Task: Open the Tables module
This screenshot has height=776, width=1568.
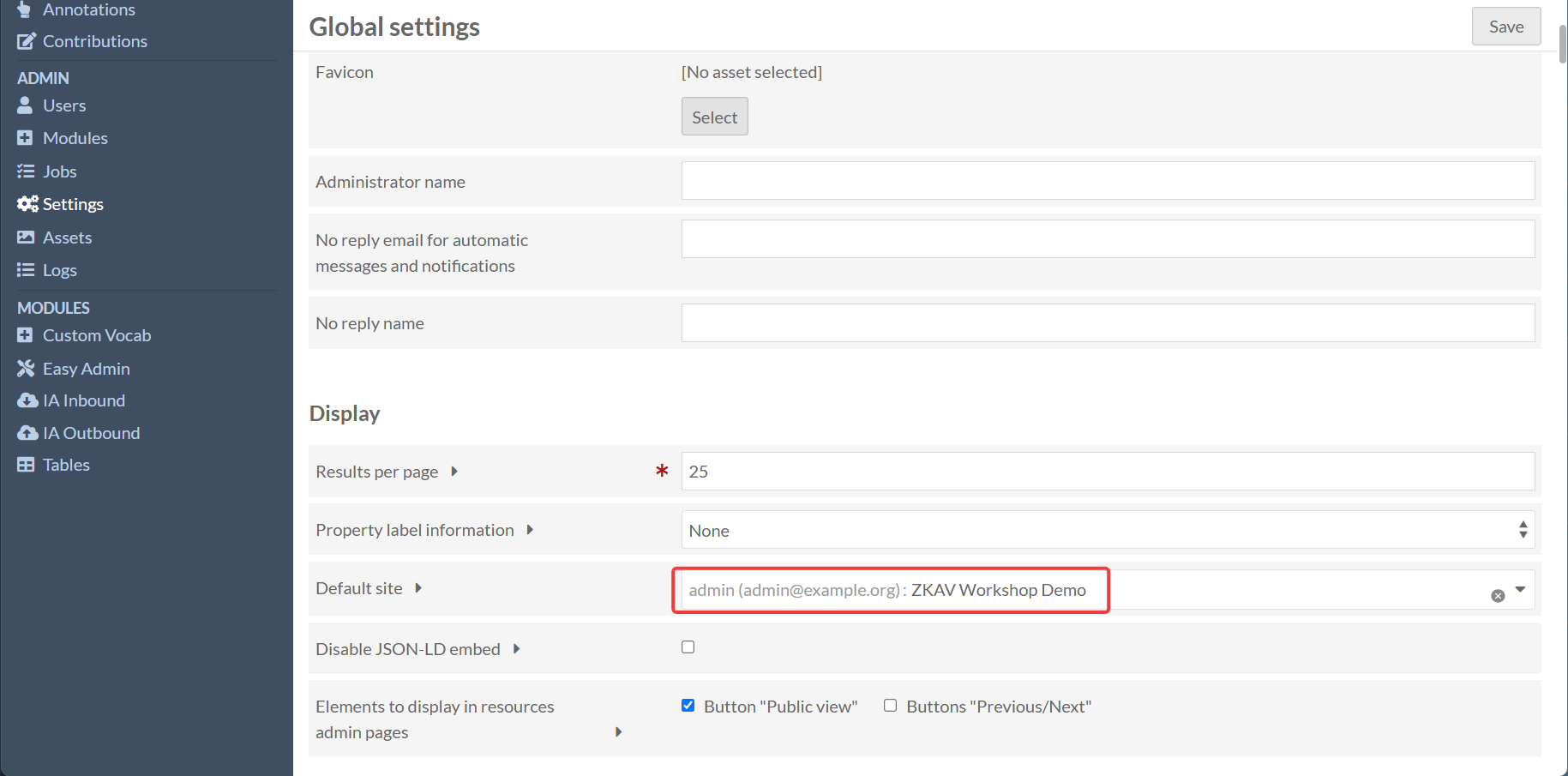Action: [66, 465]
